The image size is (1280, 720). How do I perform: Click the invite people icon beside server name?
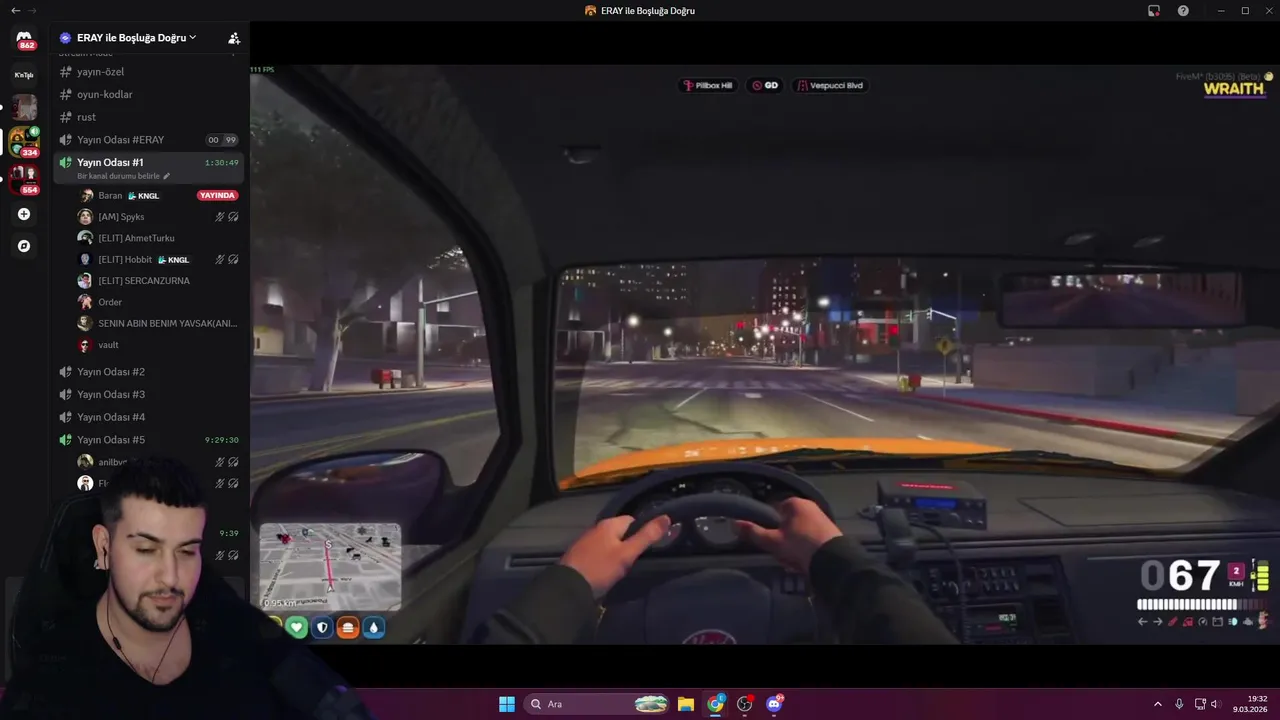[x=234, y=38]
